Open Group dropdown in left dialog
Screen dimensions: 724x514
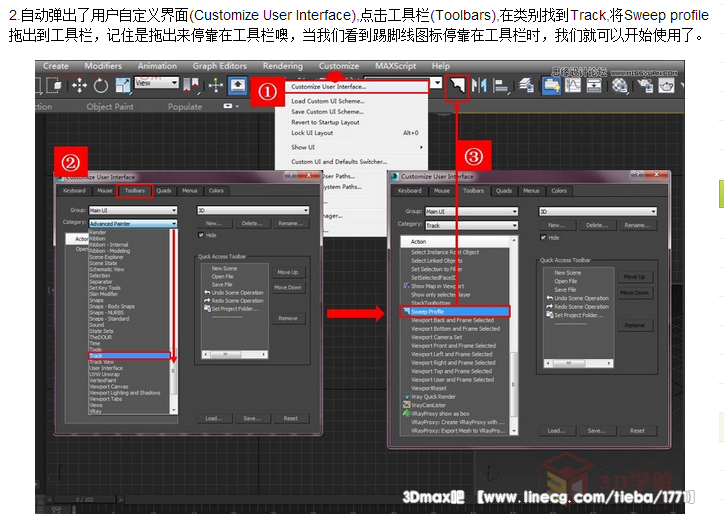point(133,210)
